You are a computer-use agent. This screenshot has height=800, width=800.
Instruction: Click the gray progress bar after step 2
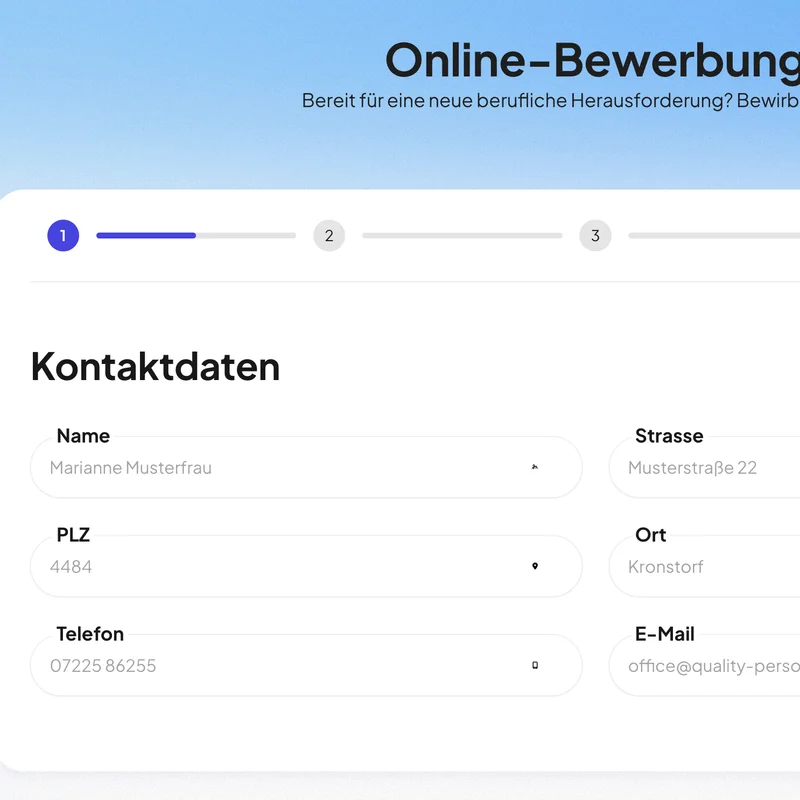(x=462, y=235)
